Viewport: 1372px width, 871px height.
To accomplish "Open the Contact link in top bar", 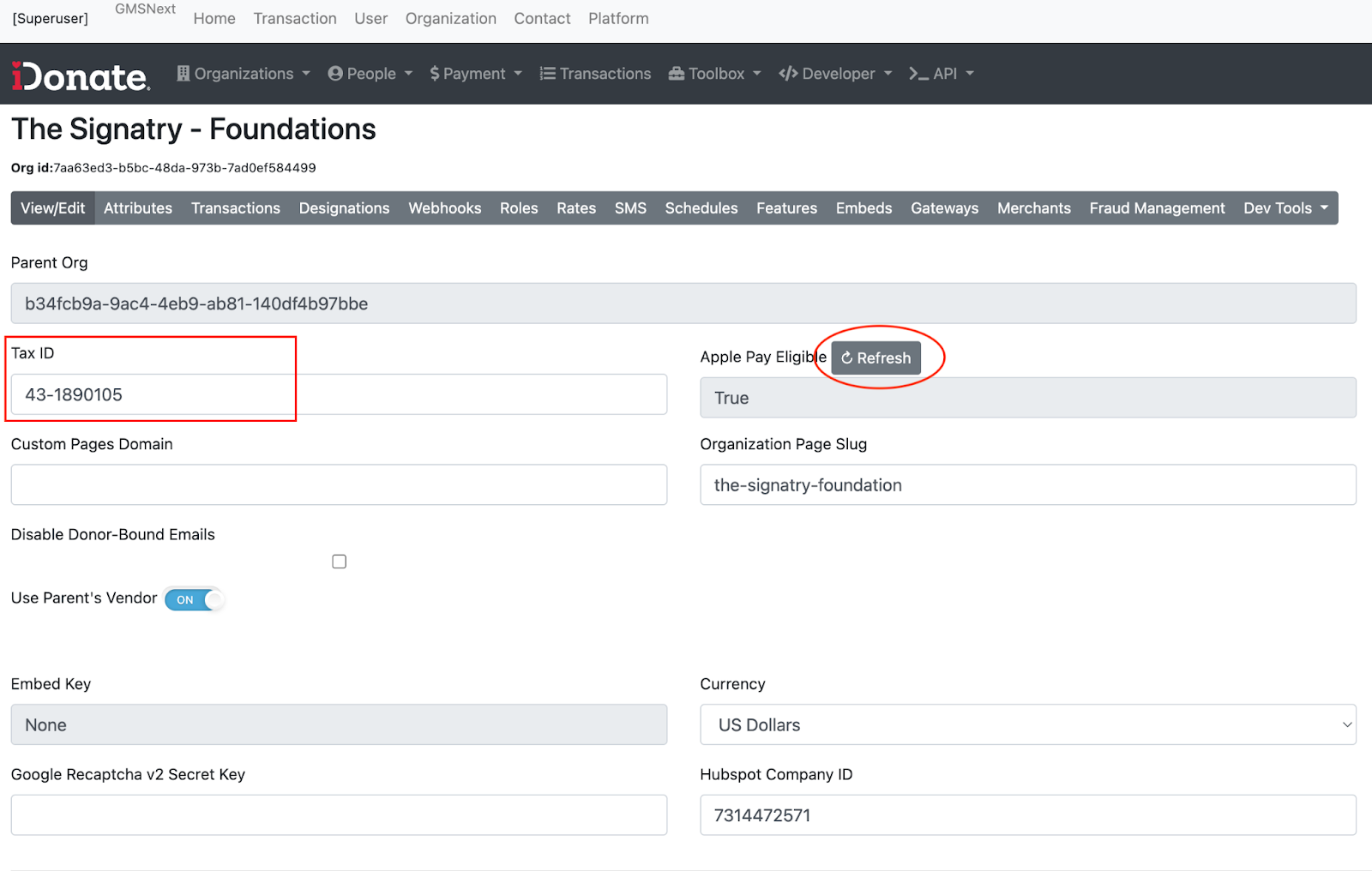I will pyautogui.click(x=542, y=19).
